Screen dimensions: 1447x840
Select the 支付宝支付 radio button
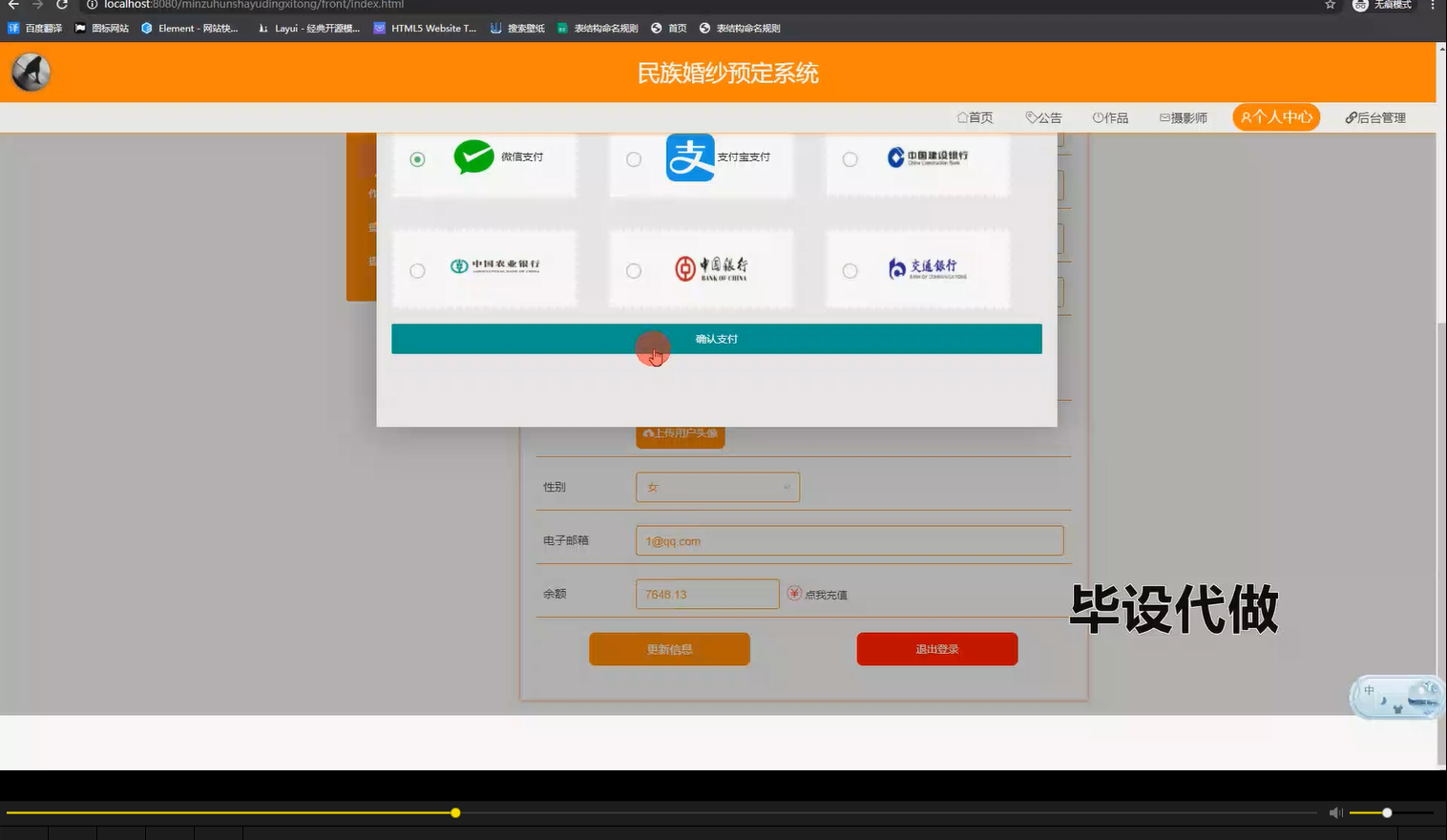[633, 159]
